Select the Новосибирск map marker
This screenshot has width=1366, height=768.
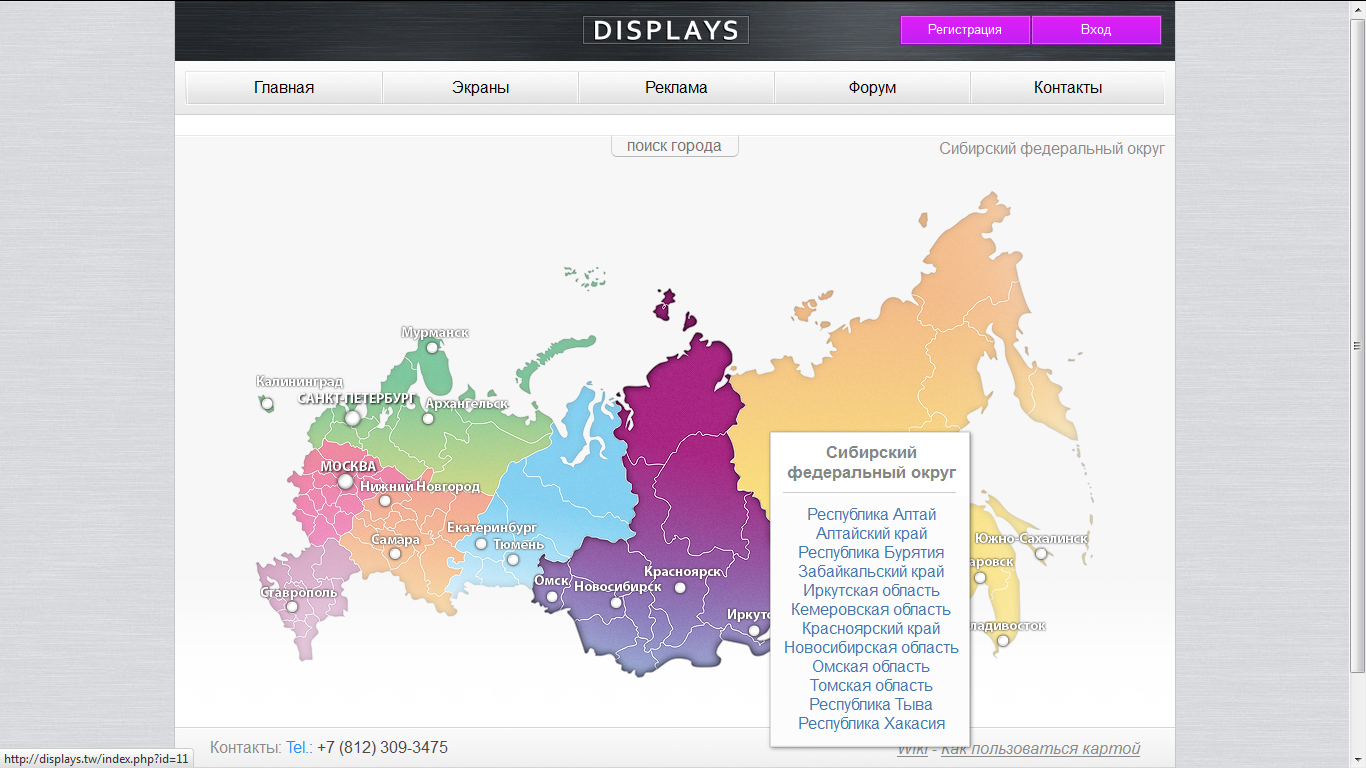616,603
